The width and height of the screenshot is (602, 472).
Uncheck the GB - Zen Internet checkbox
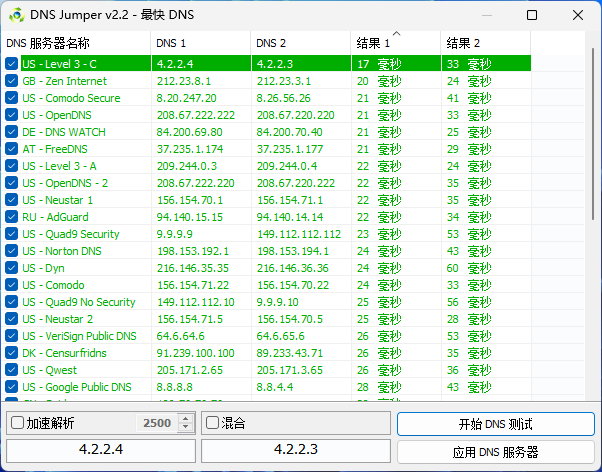click(x=12, y=81)
